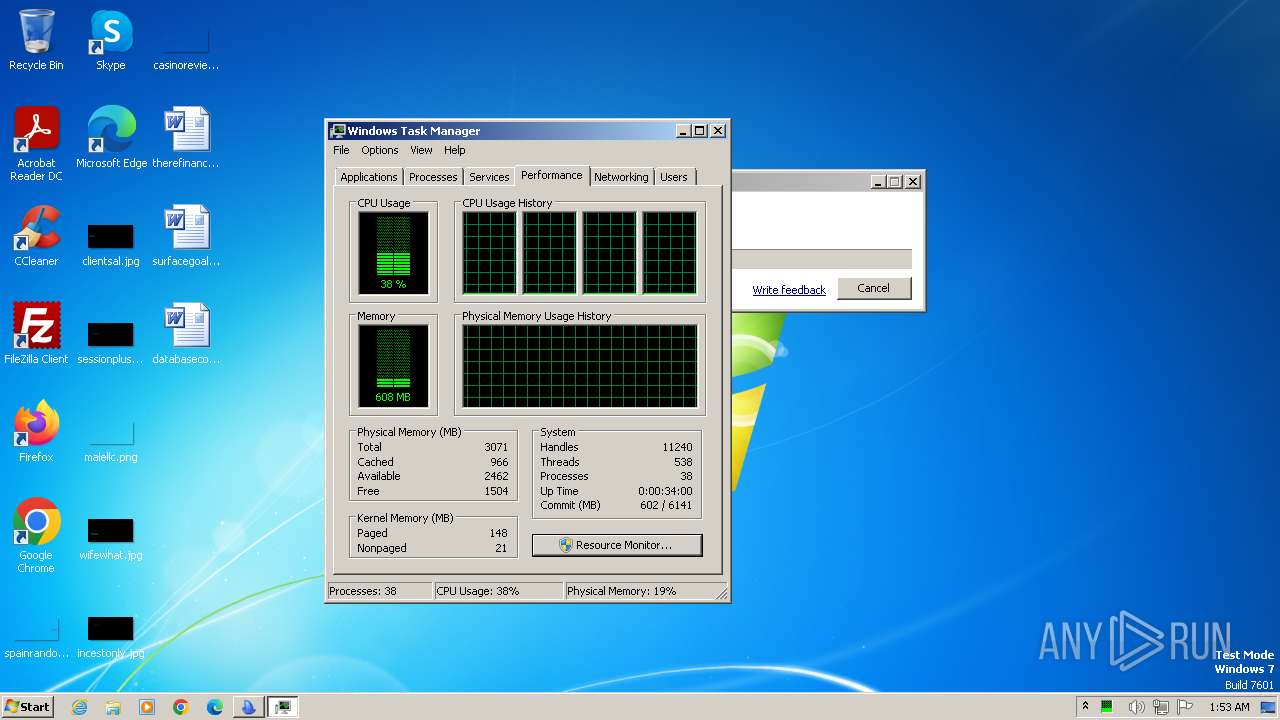Image resolution: width=1280 pixels, height=720 pixels.
Task: Click Edge icon in taskbar
Action: [215, 707]
